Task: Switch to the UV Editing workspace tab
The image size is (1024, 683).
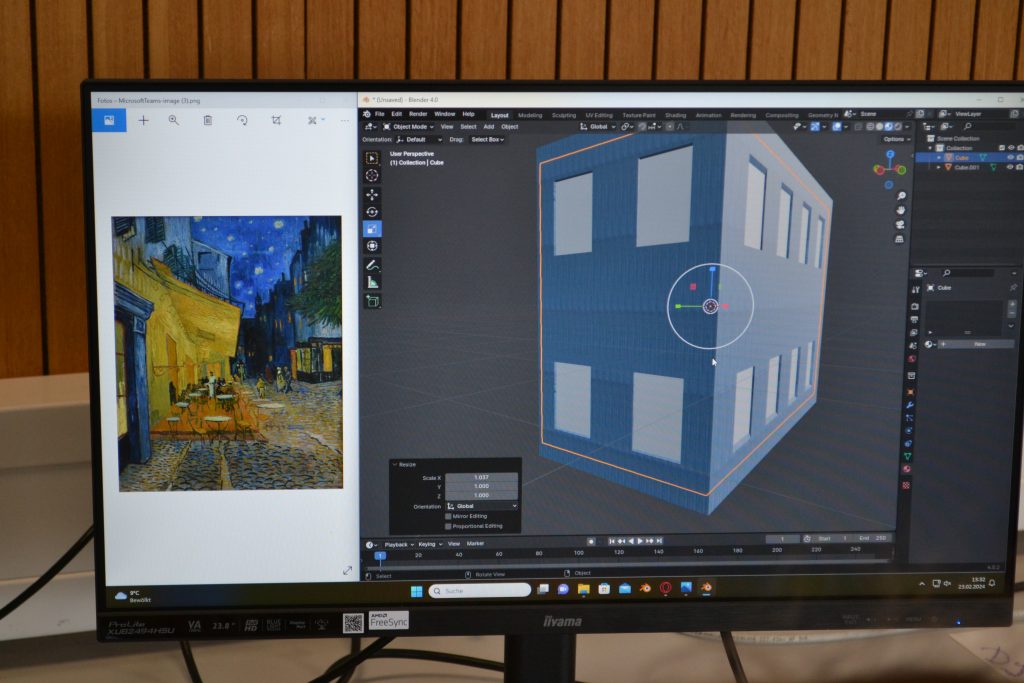Action: (x=599, y=116)
